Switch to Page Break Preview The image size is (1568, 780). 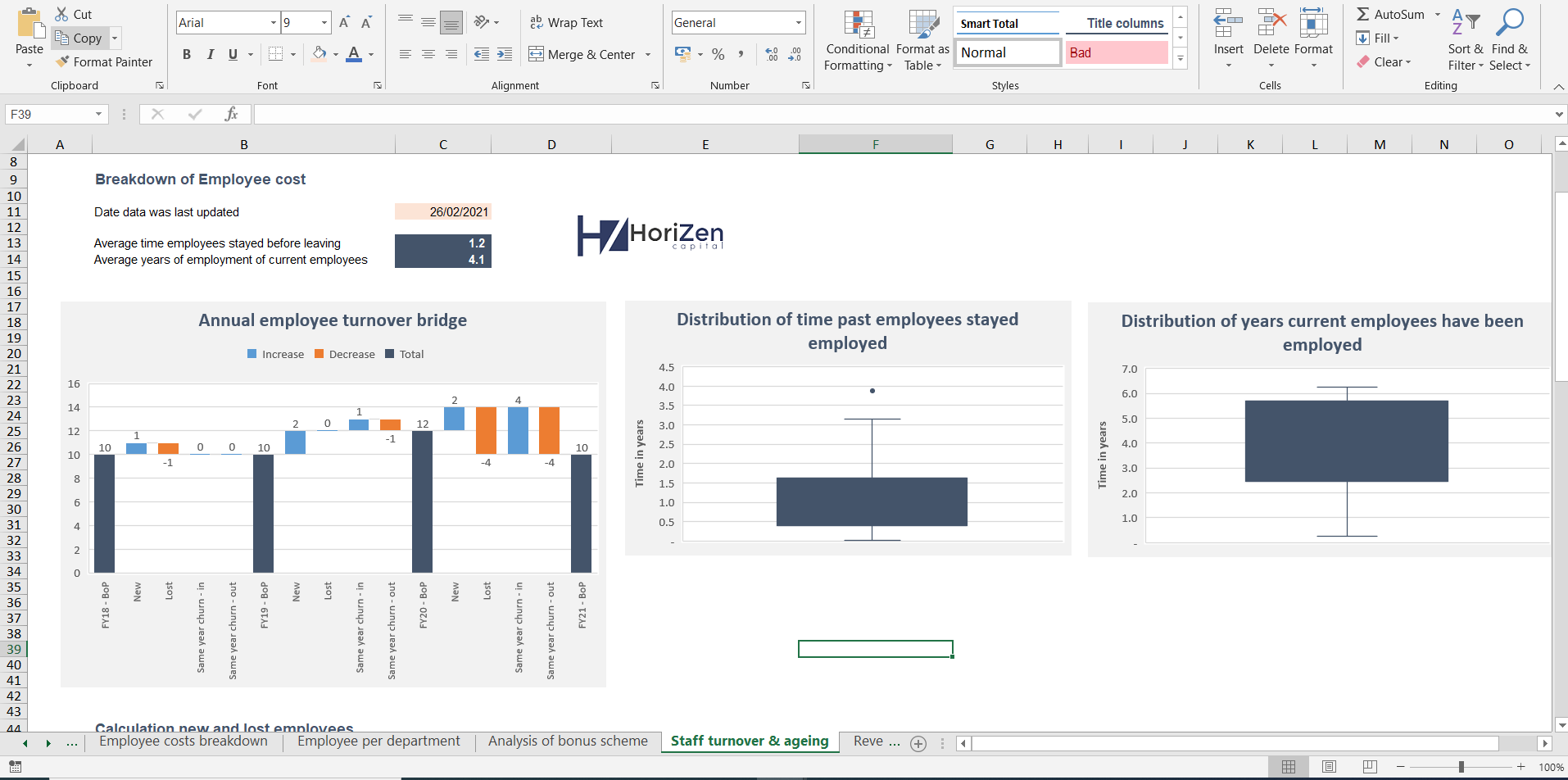coord(1370,767)
